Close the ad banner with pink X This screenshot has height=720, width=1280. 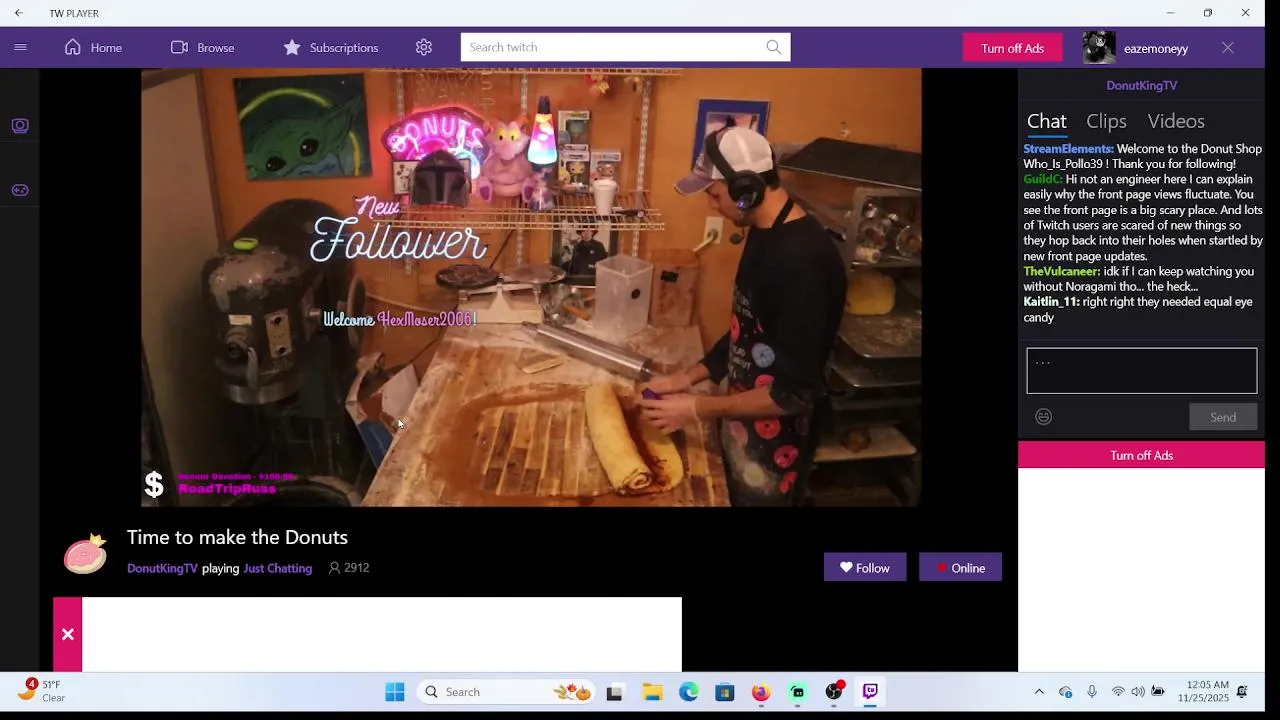pos(67,634)
